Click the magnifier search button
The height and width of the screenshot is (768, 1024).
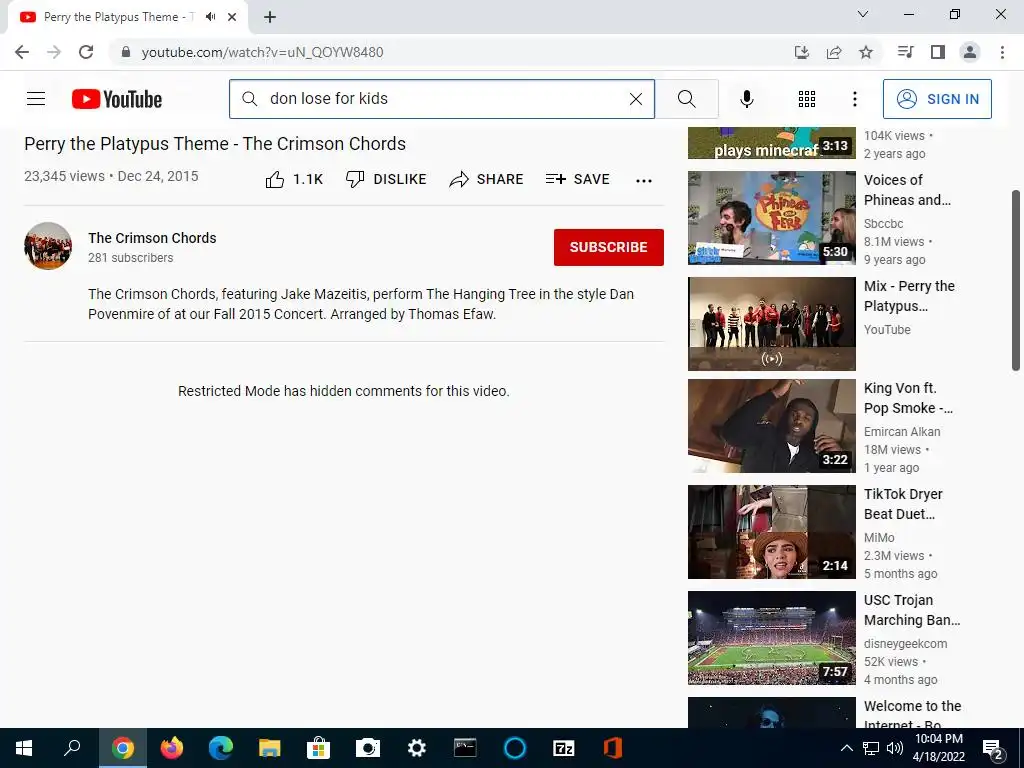[686, 99]
